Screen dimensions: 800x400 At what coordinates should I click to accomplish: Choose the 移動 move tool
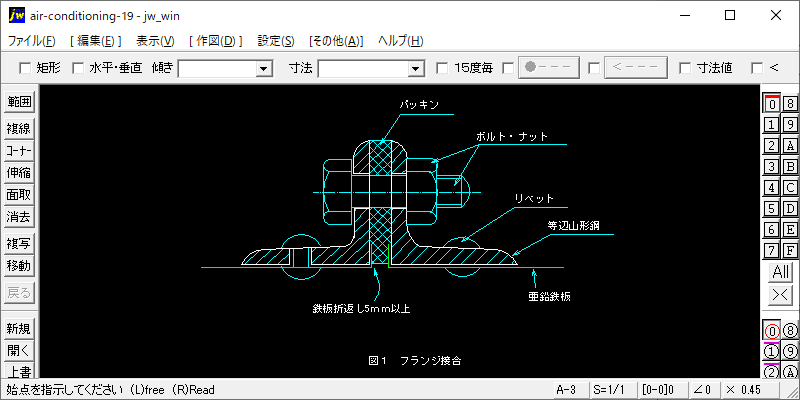19,266
